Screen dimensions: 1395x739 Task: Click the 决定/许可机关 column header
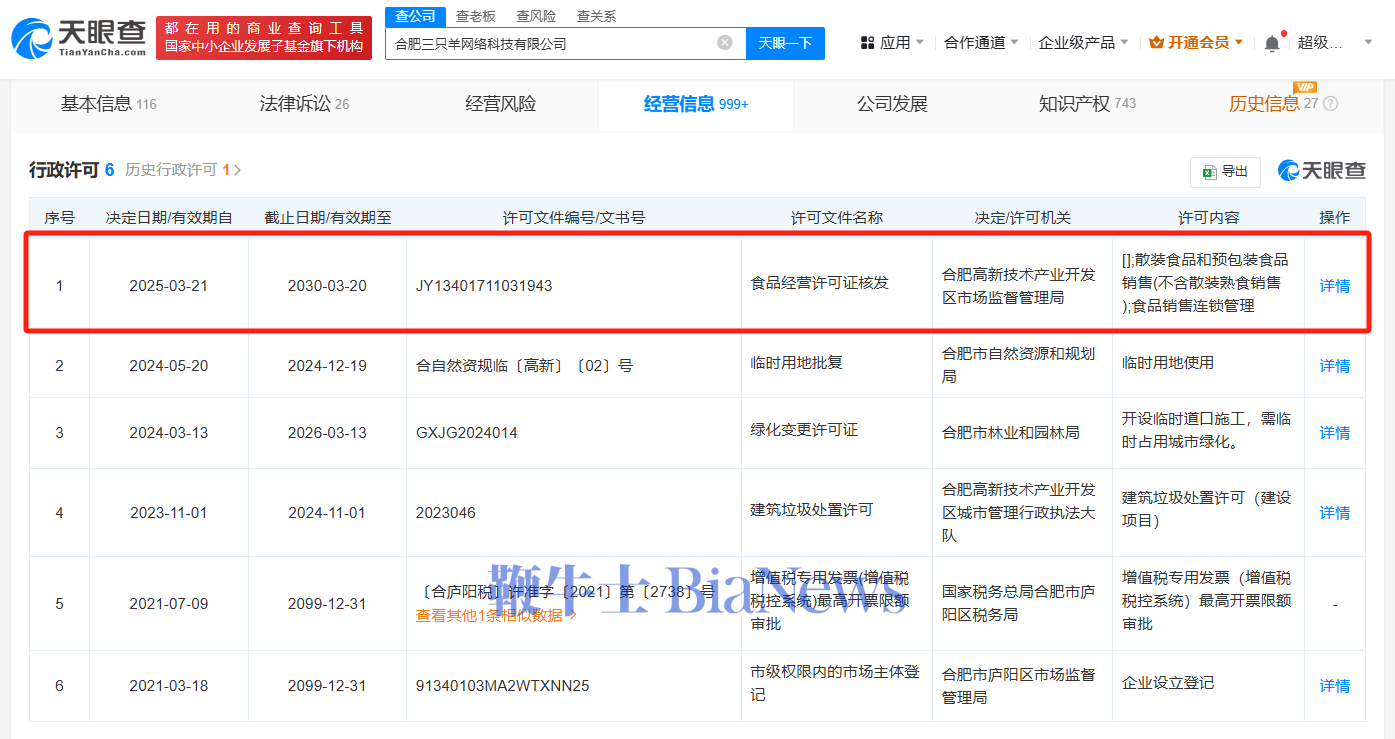coord(1022,217)
